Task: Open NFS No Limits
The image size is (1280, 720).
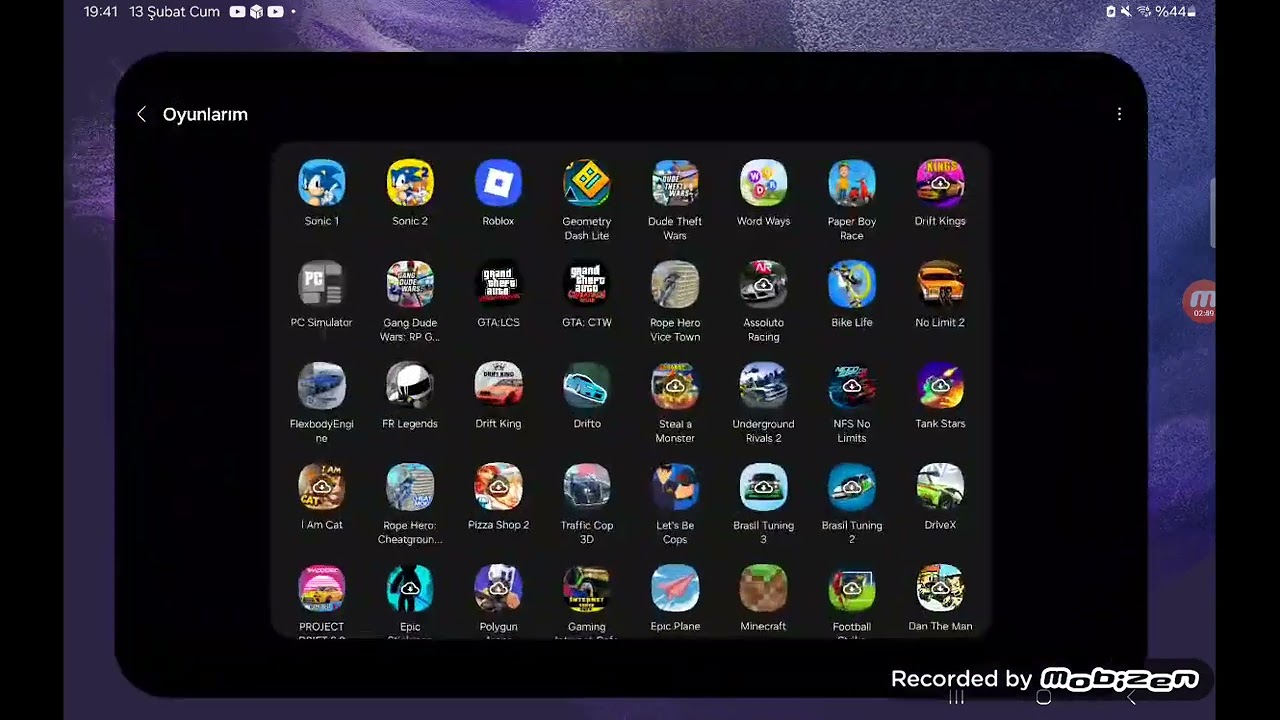Action: 852,386
